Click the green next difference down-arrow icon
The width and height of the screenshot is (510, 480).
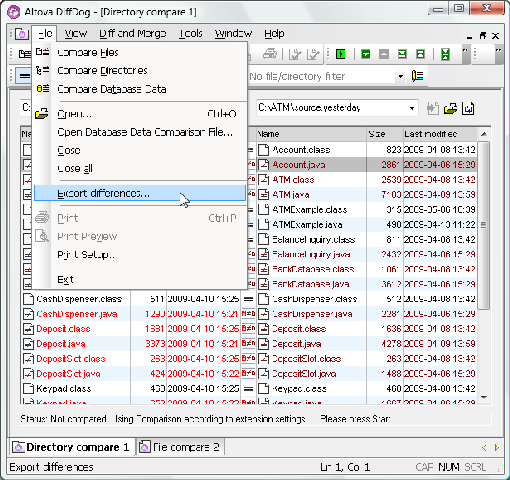(x=366, y=54)
